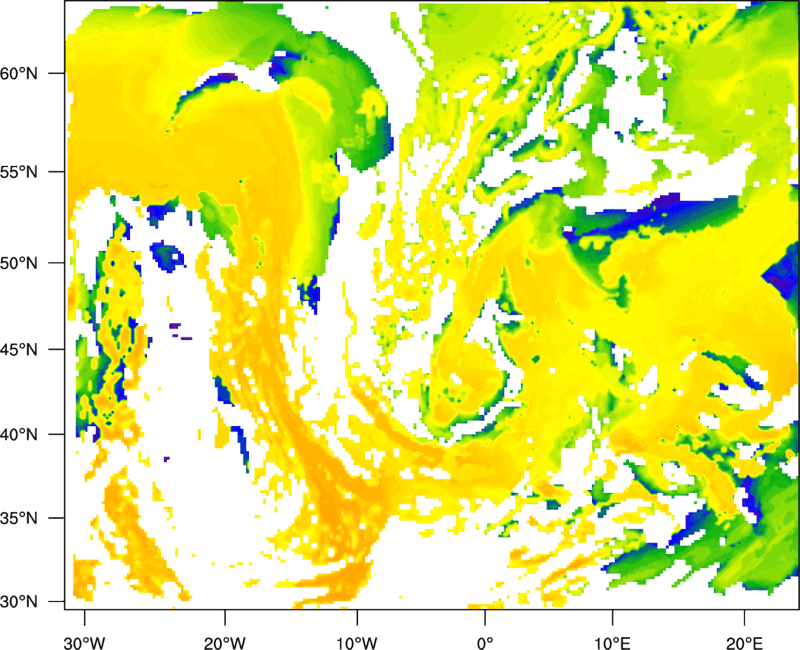Click the 10°E longitude label
The image size is (800, 650).
point(612,643)
